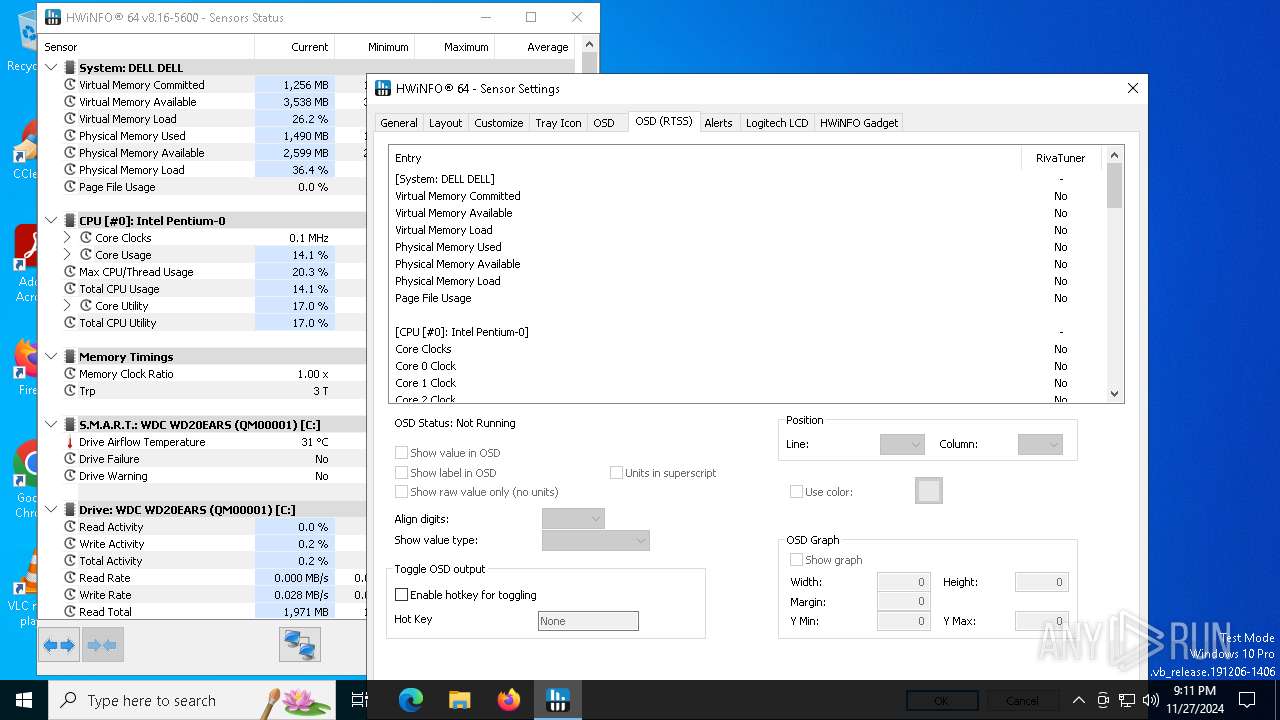Collapse the System: DELL DELL group
The image size is (1280, 720).
[x=52, y=68]
